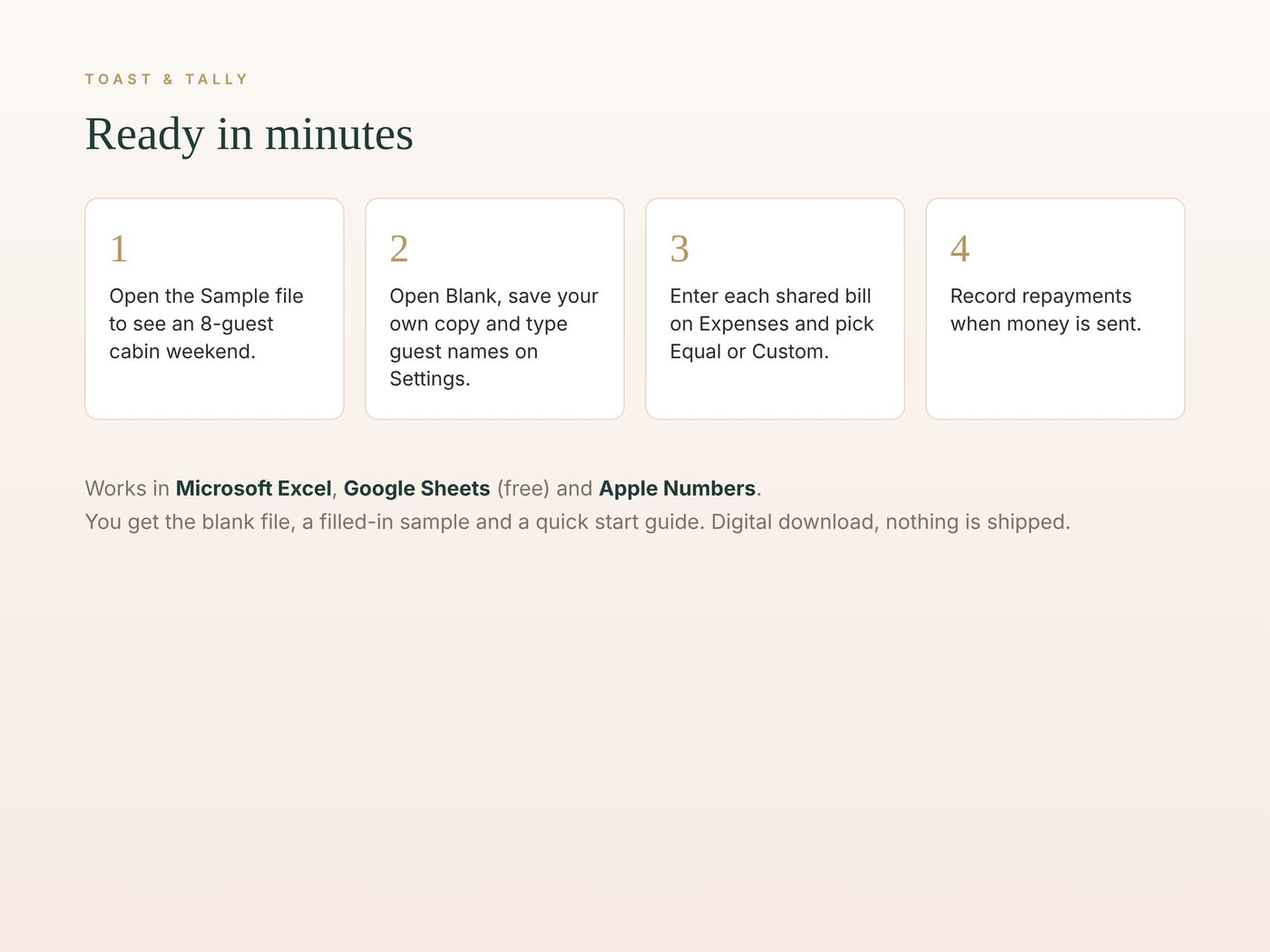Click step number 2
1270x952 pixels.
(399, 248)
